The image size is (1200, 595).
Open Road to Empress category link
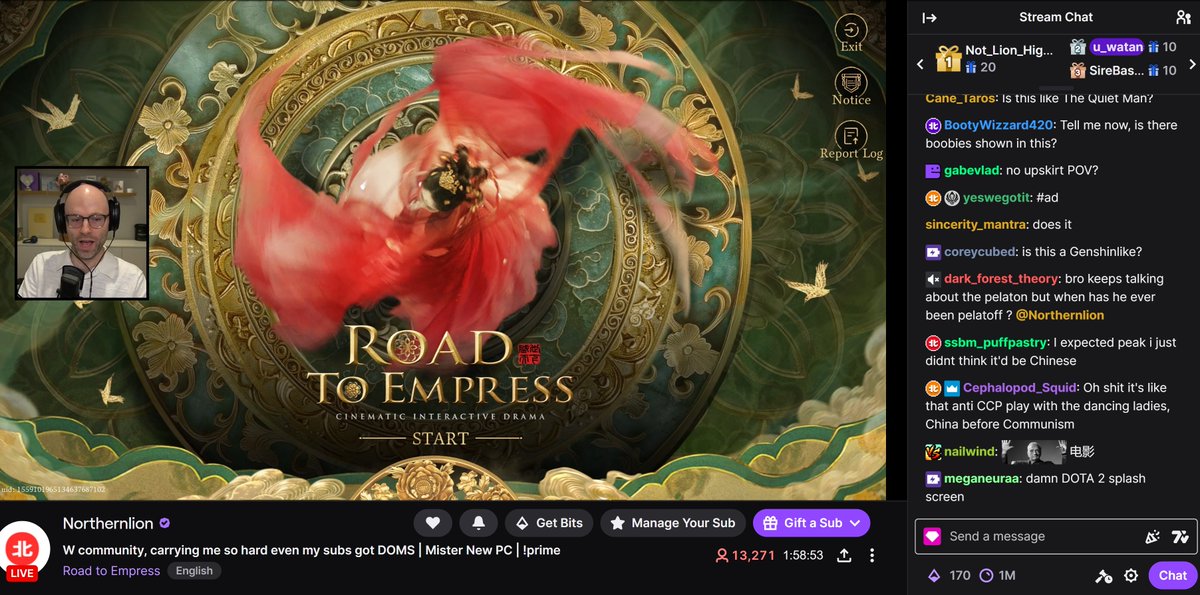(x=111, y=571)
